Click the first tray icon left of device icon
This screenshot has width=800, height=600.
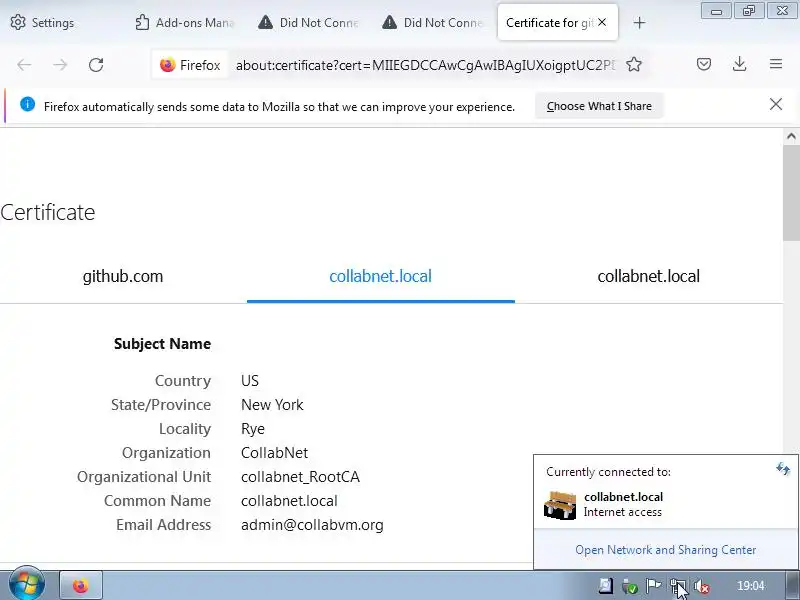pos(606,586)
